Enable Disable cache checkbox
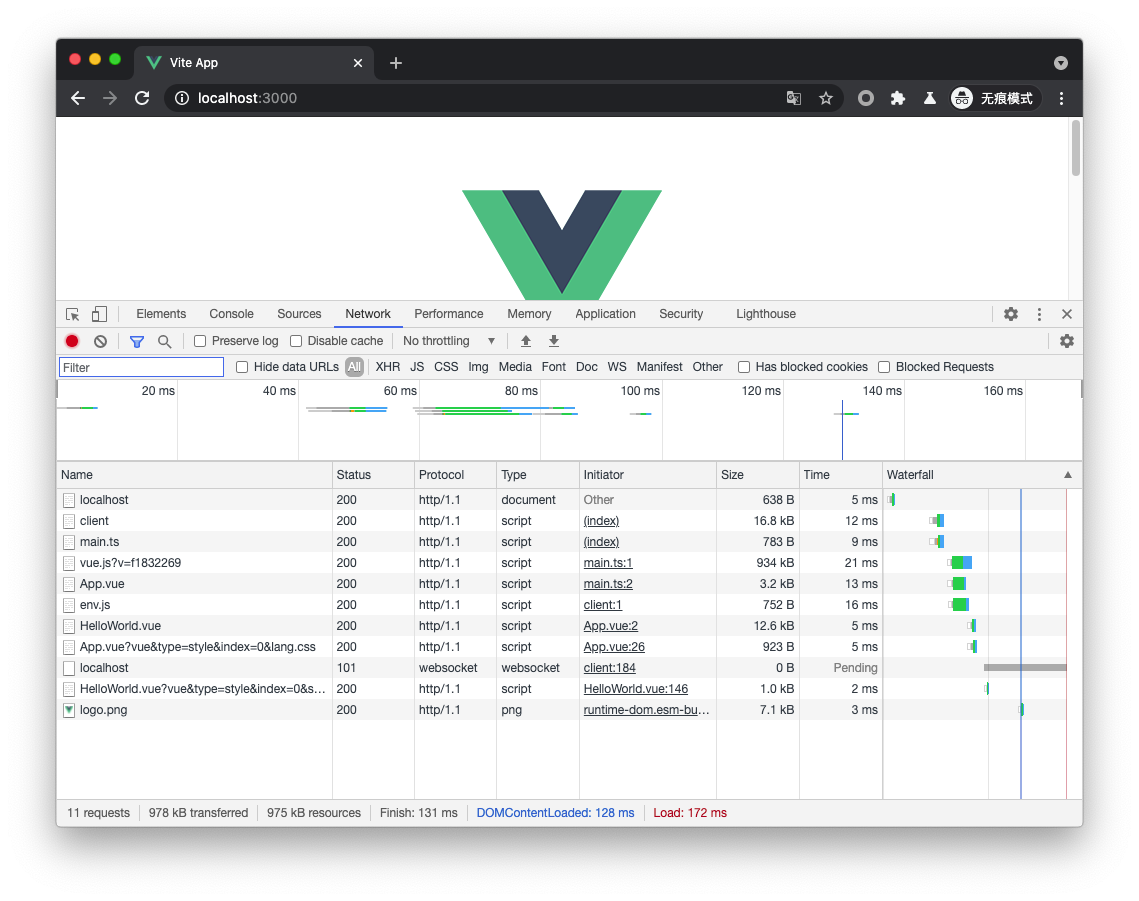Screen dimensions: 1139x901 (296, 341)
